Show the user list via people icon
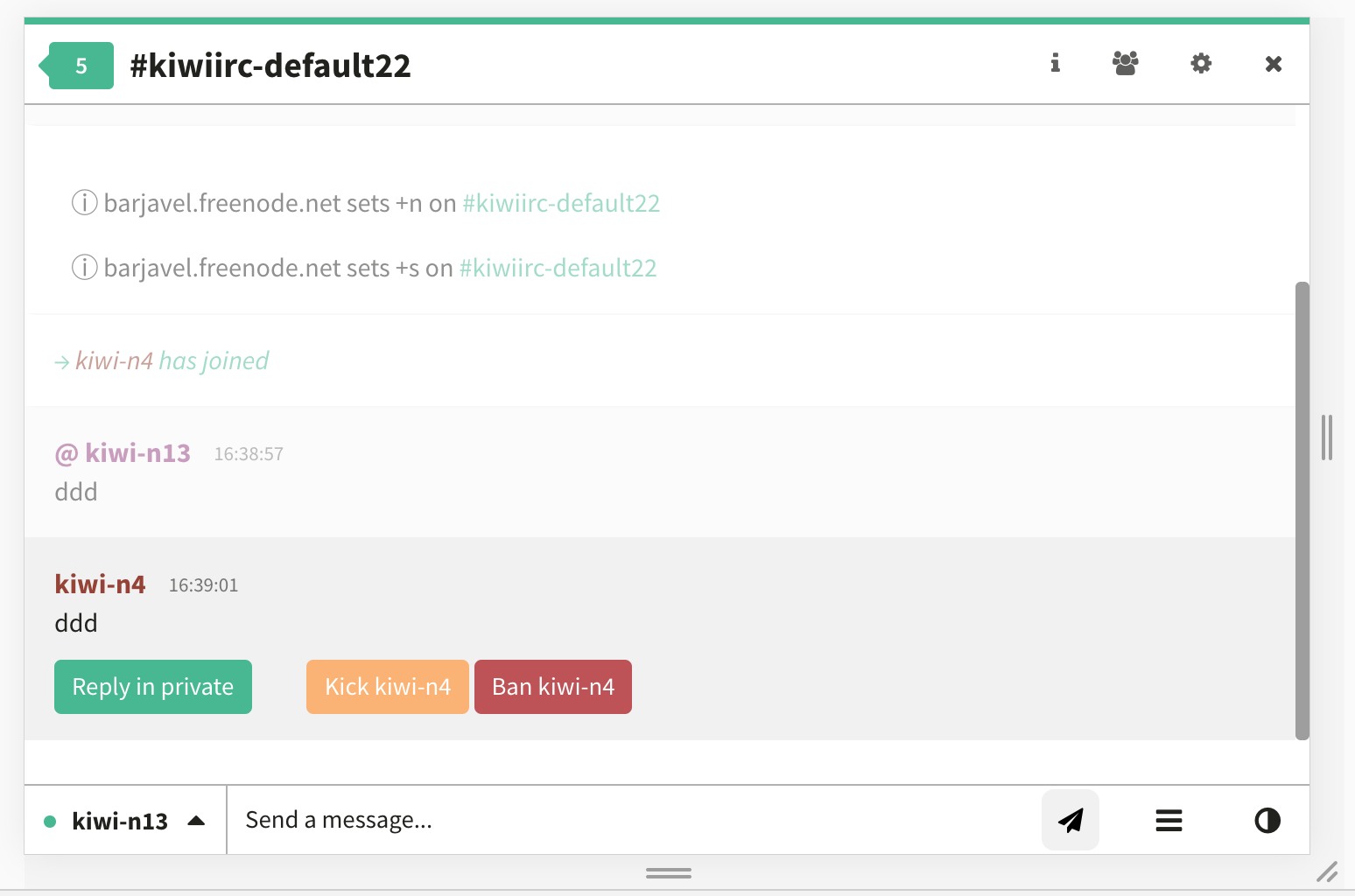 pyautogui.click(x=1125, y=63)
